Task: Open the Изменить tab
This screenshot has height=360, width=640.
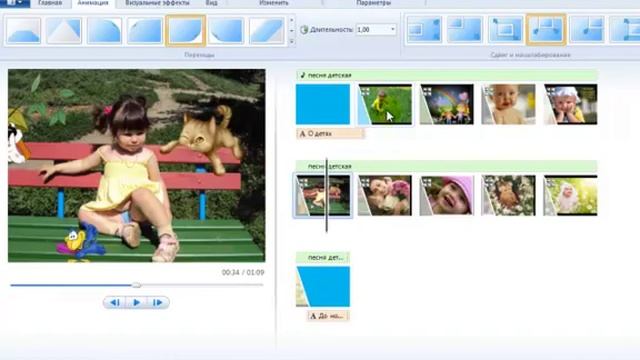Action: click(x=273, y=3)
